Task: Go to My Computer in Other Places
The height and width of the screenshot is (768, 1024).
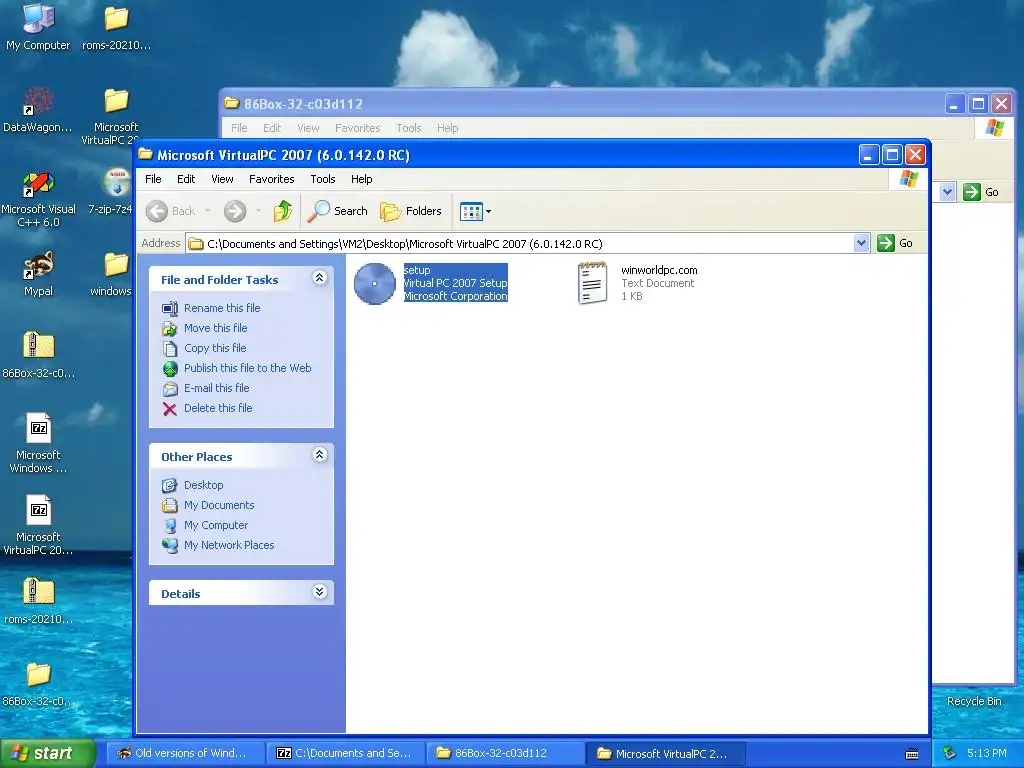Action: (x=216, y=525)
